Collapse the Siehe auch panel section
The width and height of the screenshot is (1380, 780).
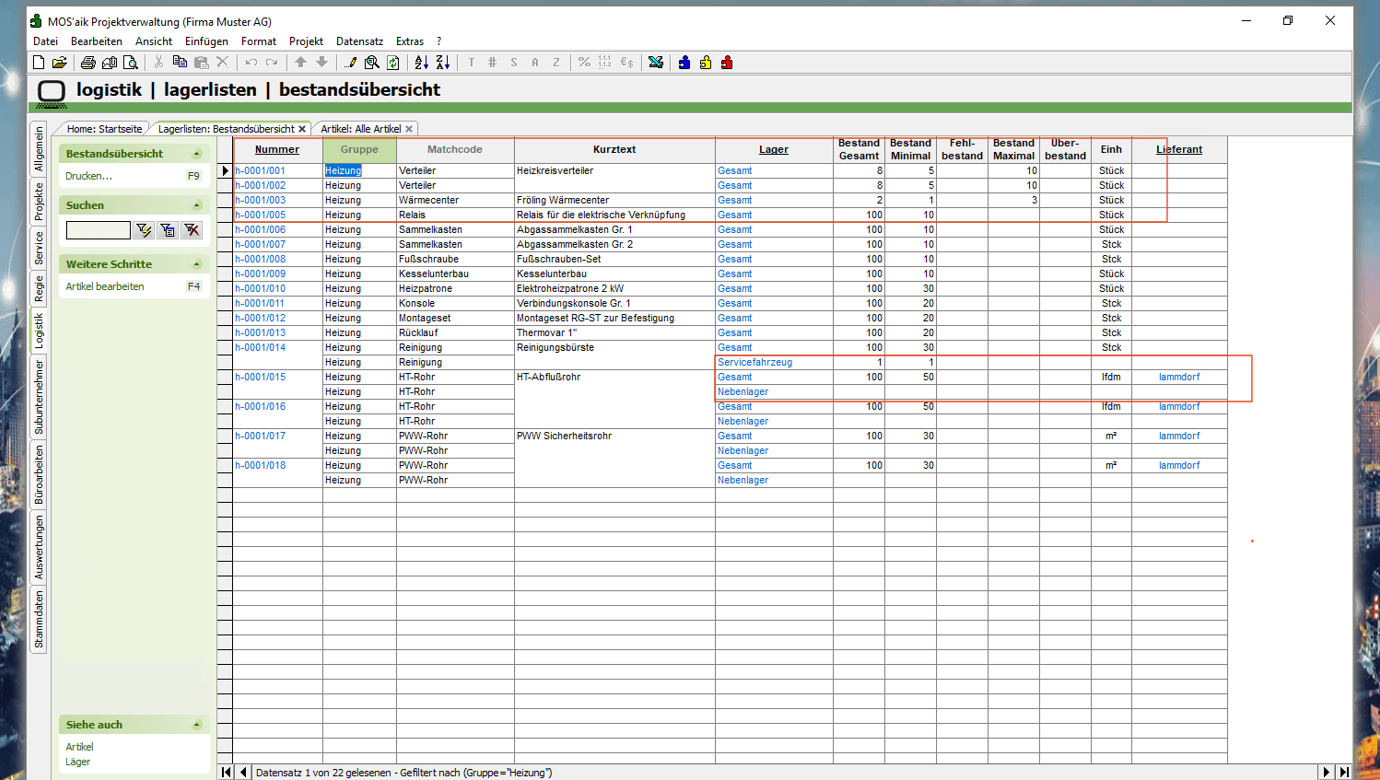(x=197, y=725)
